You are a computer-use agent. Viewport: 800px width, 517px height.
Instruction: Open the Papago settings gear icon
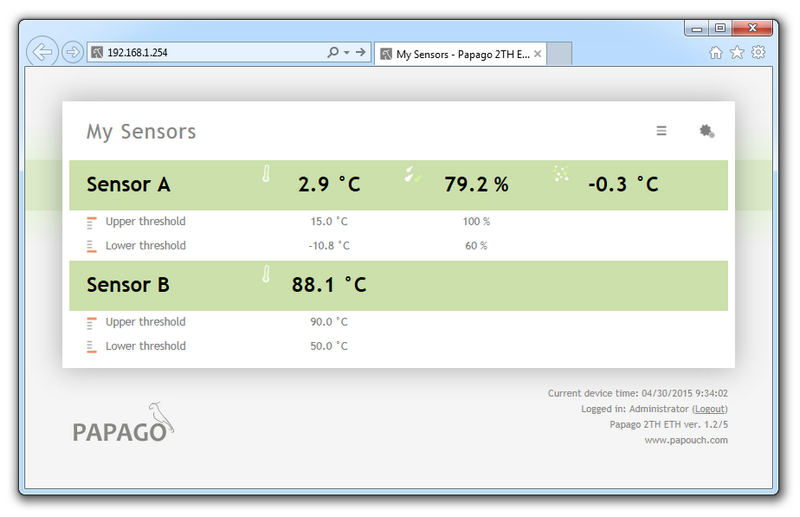tap(706, 130)
